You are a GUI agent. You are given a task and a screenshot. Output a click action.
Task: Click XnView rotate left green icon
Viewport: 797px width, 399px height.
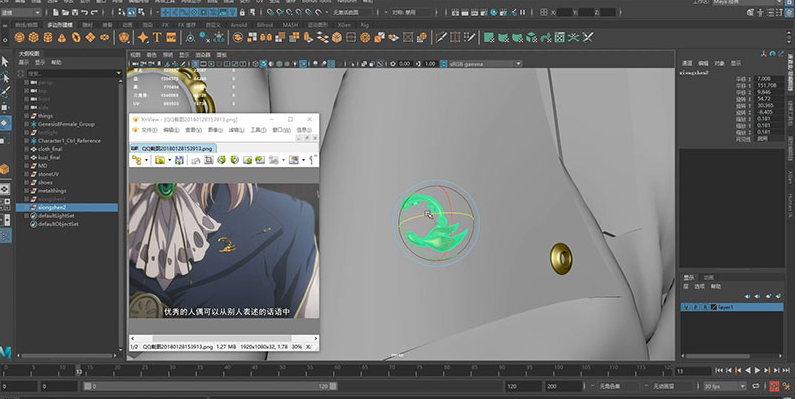(x=222, y=160)
